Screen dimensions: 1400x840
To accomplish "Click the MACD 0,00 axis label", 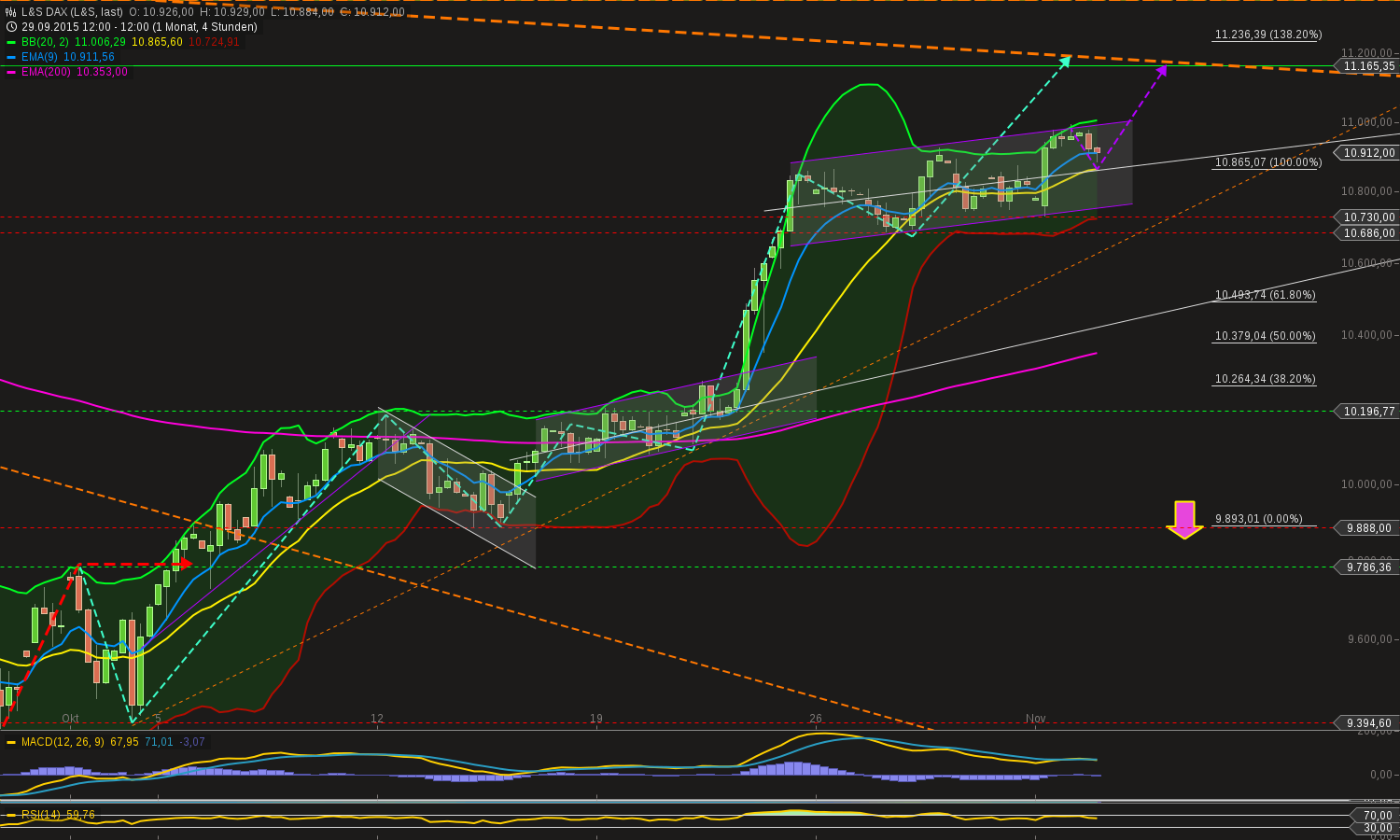I will (x=1381, y=775).
